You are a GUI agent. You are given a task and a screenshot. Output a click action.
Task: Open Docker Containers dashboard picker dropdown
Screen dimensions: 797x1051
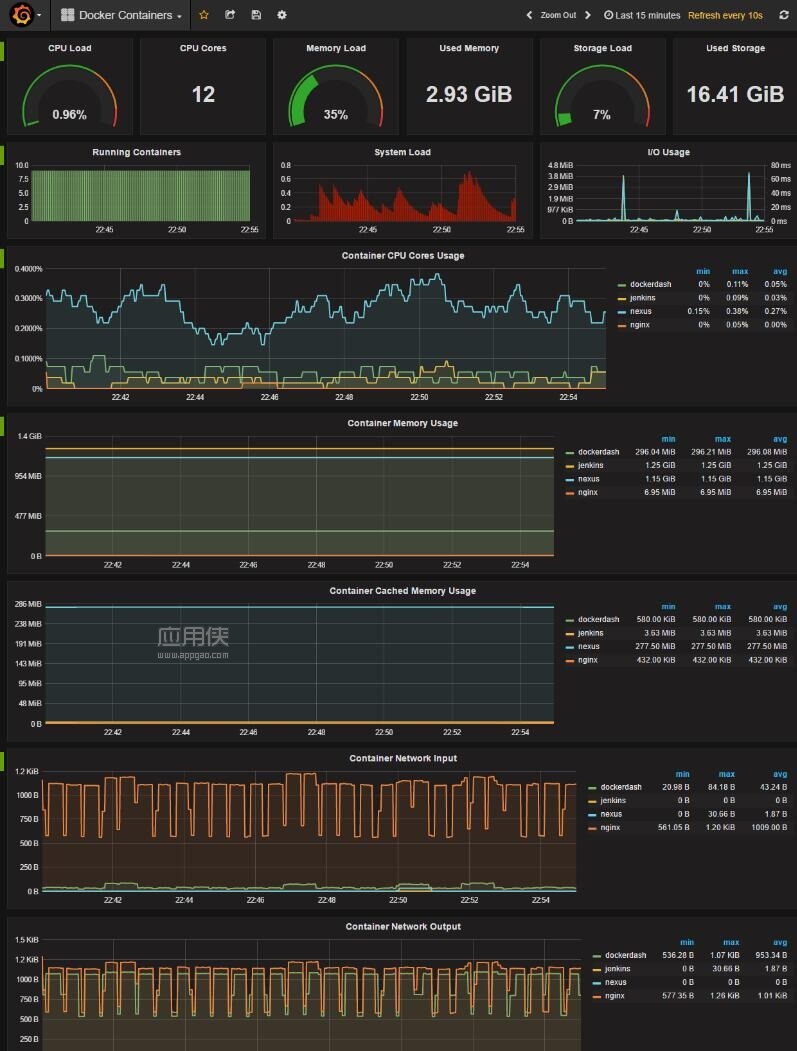(x=121, y=15)
